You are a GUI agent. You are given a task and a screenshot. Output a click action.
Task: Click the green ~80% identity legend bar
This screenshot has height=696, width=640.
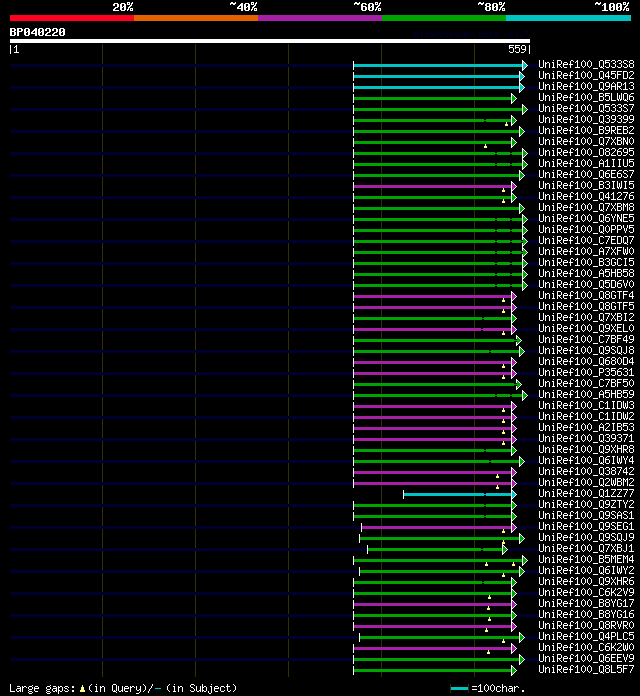pyautogui.click(x=444, y=18)
